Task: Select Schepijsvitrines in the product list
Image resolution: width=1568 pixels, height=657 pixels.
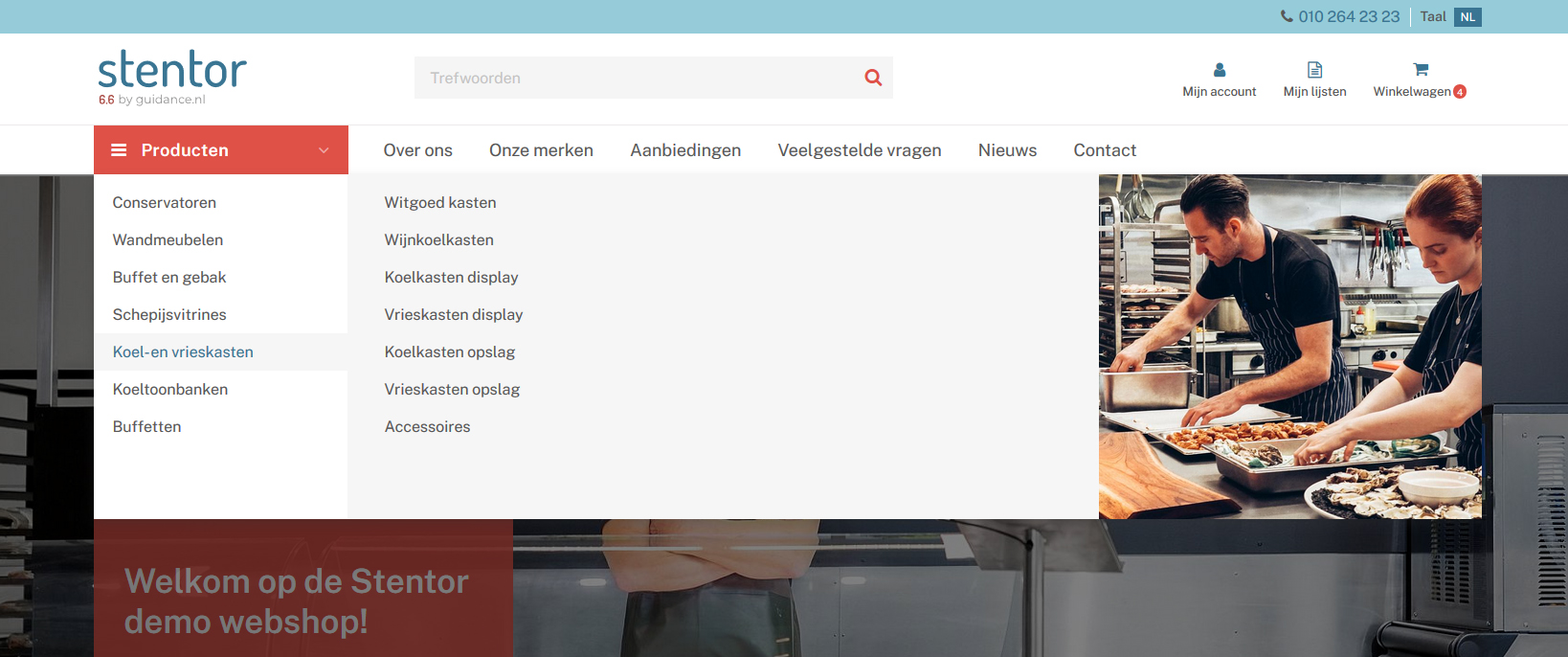Action: tap(169, 315)
